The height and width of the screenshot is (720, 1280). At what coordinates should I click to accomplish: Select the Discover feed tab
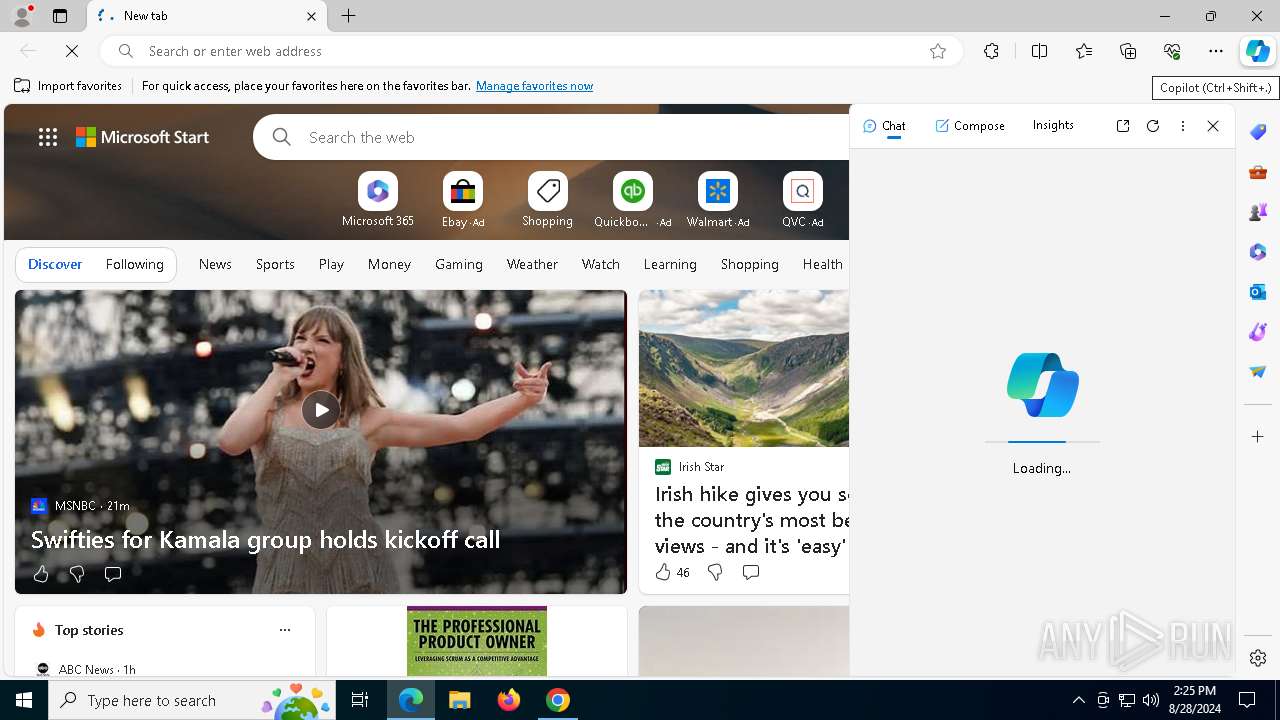point(55,264)
